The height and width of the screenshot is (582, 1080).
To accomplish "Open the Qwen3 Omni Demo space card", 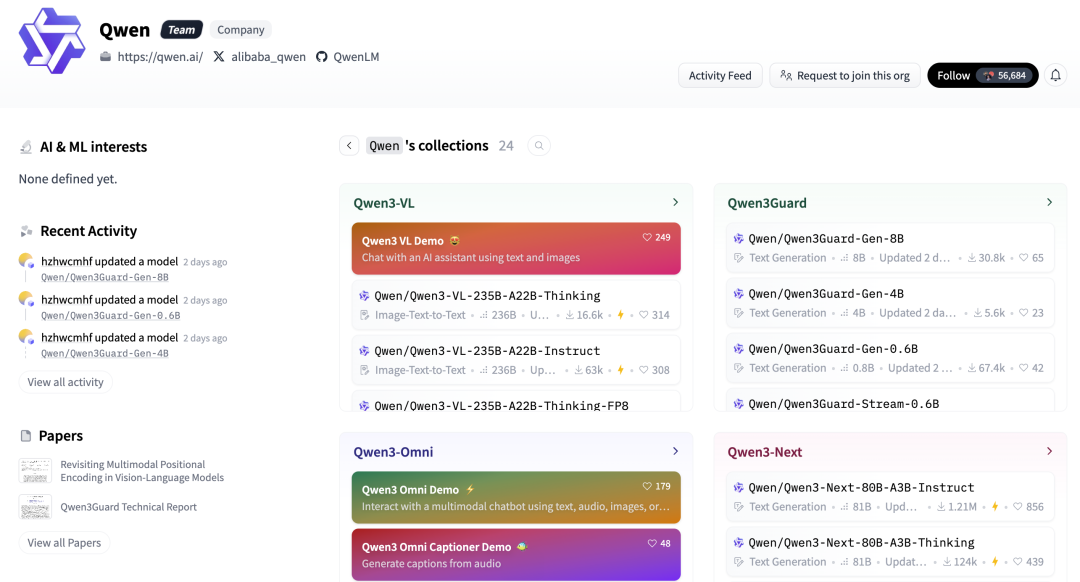I will click(516, 497).
